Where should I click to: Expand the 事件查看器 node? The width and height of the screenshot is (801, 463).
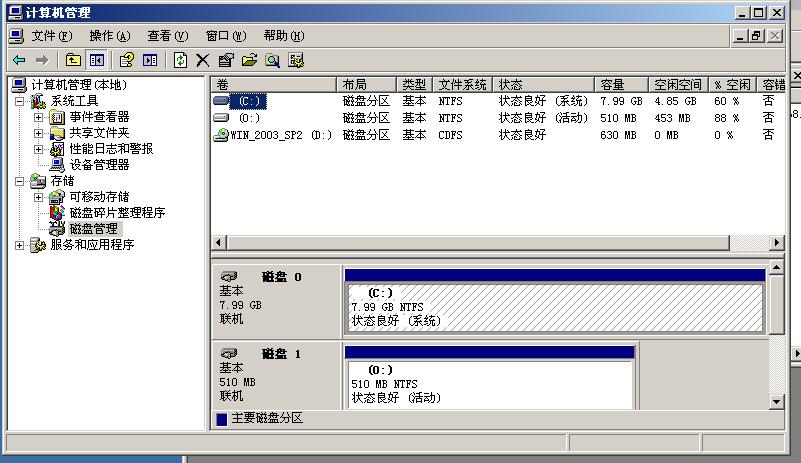(38, 117)
